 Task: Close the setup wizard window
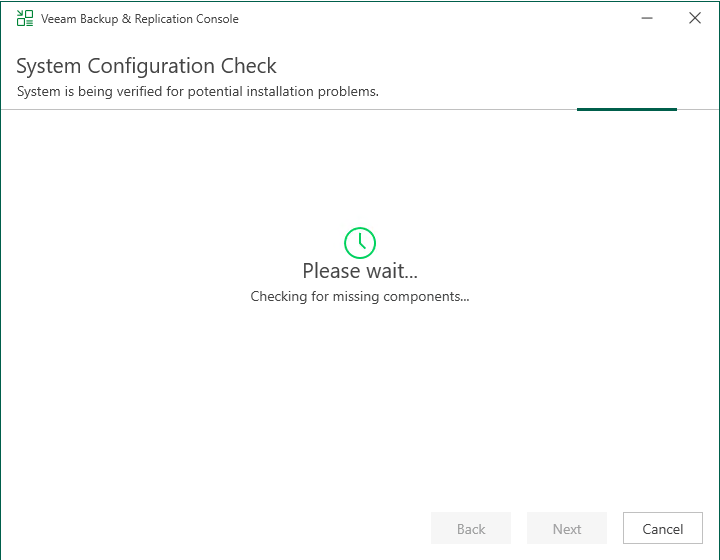695,18
